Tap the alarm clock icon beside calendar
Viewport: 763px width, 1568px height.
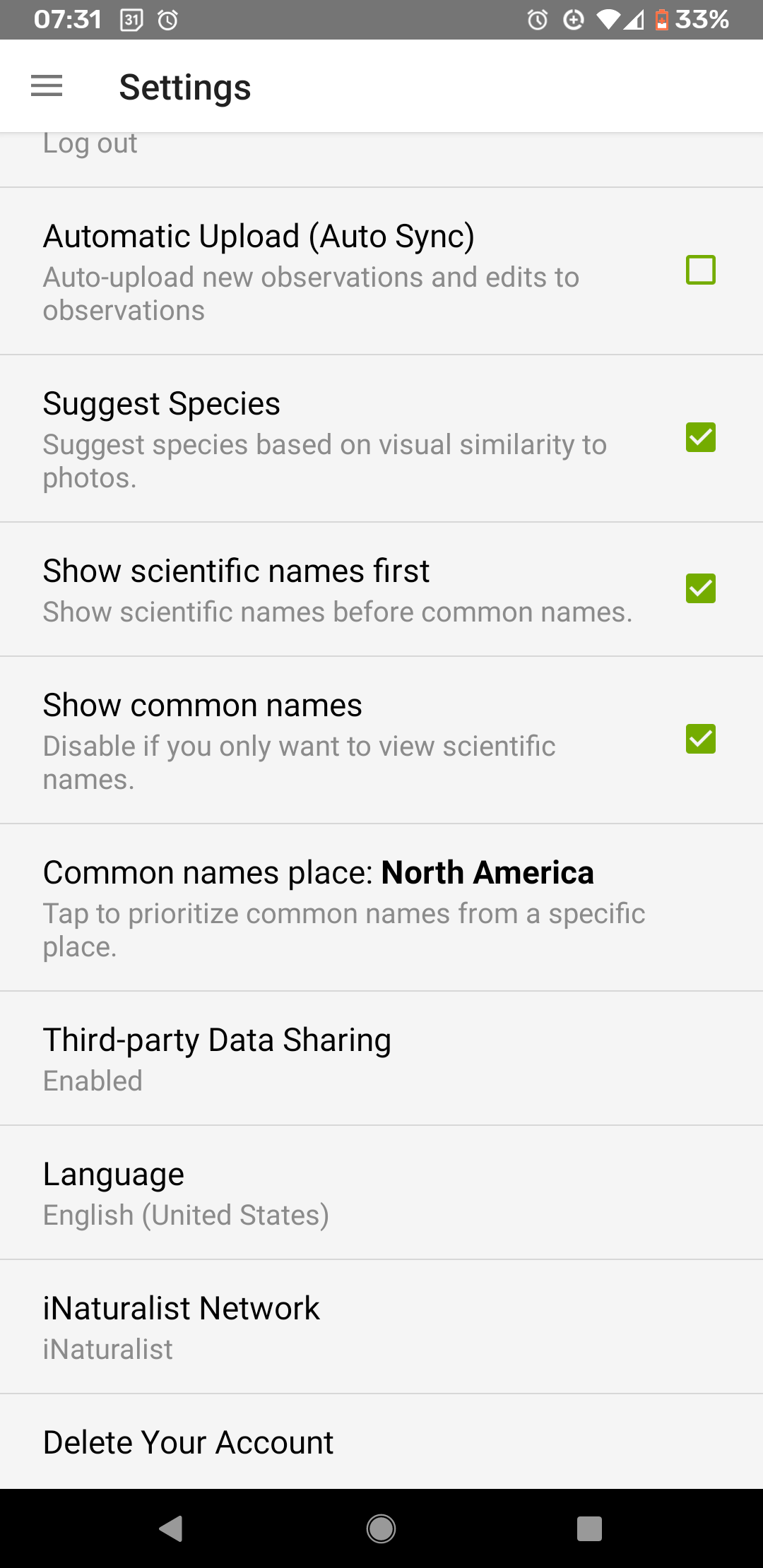[x=168, y=20]
